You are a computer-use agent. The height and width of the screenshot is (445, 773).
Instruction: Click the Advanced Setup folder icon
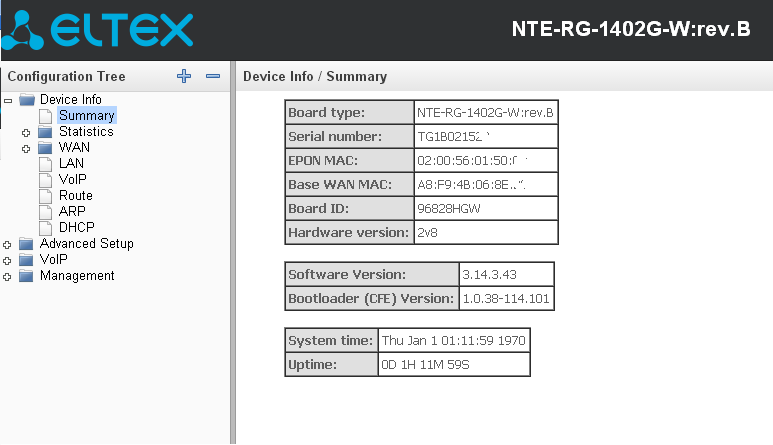(26, 244)
